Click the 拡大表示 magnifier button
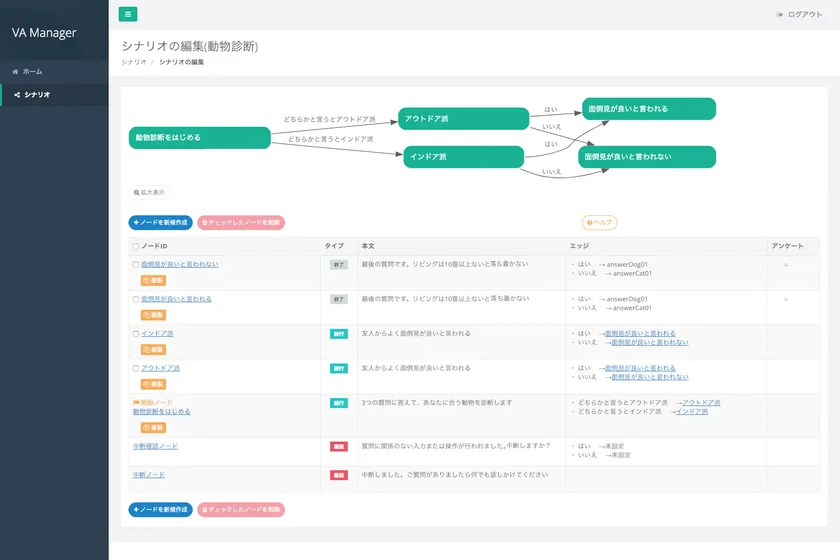The width and height of the screenshot is (840, 560). coord(149,192)
